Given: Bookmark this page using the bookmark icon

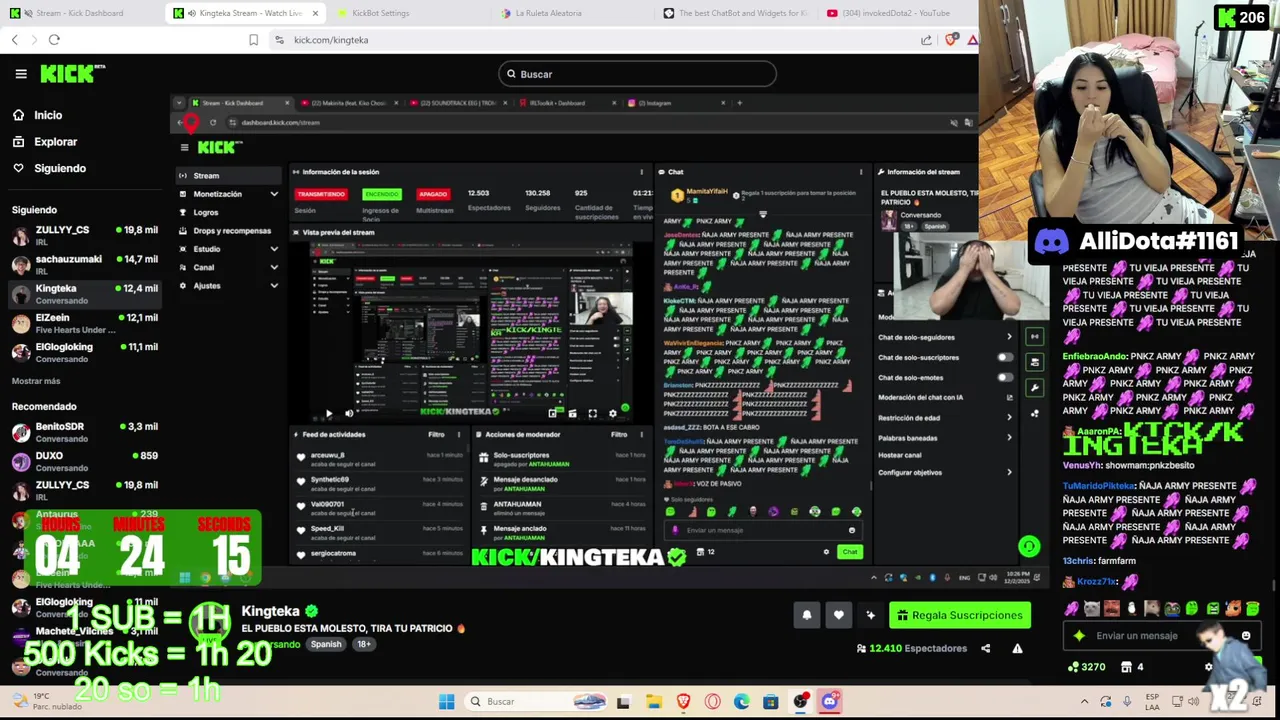Looking at the screenshot, I should (253, 40).
